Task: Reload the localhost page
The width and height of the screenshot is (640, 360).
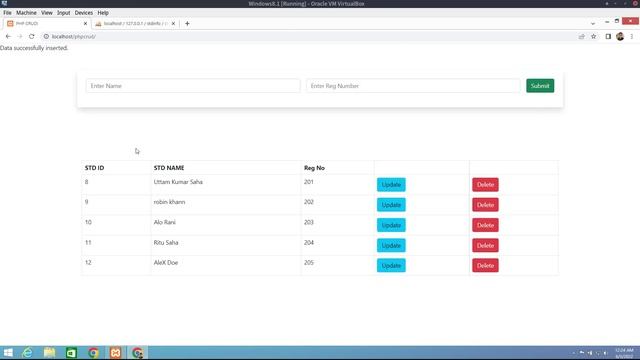Action: pos(31,36)
